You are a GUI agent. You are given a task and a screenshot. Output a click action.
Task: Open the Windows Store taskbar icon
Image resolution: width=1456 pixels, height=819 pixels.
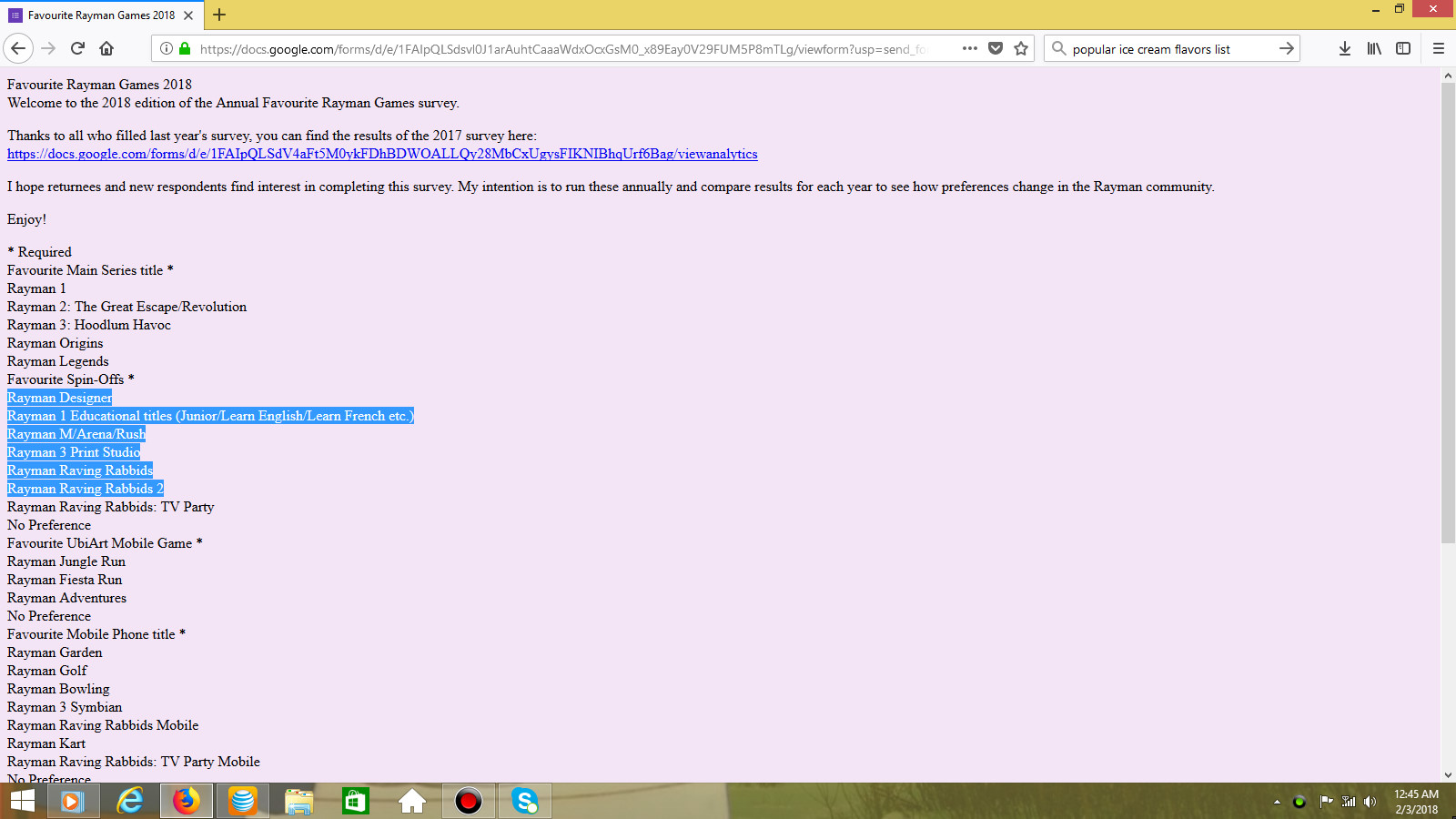pos(356,801)
